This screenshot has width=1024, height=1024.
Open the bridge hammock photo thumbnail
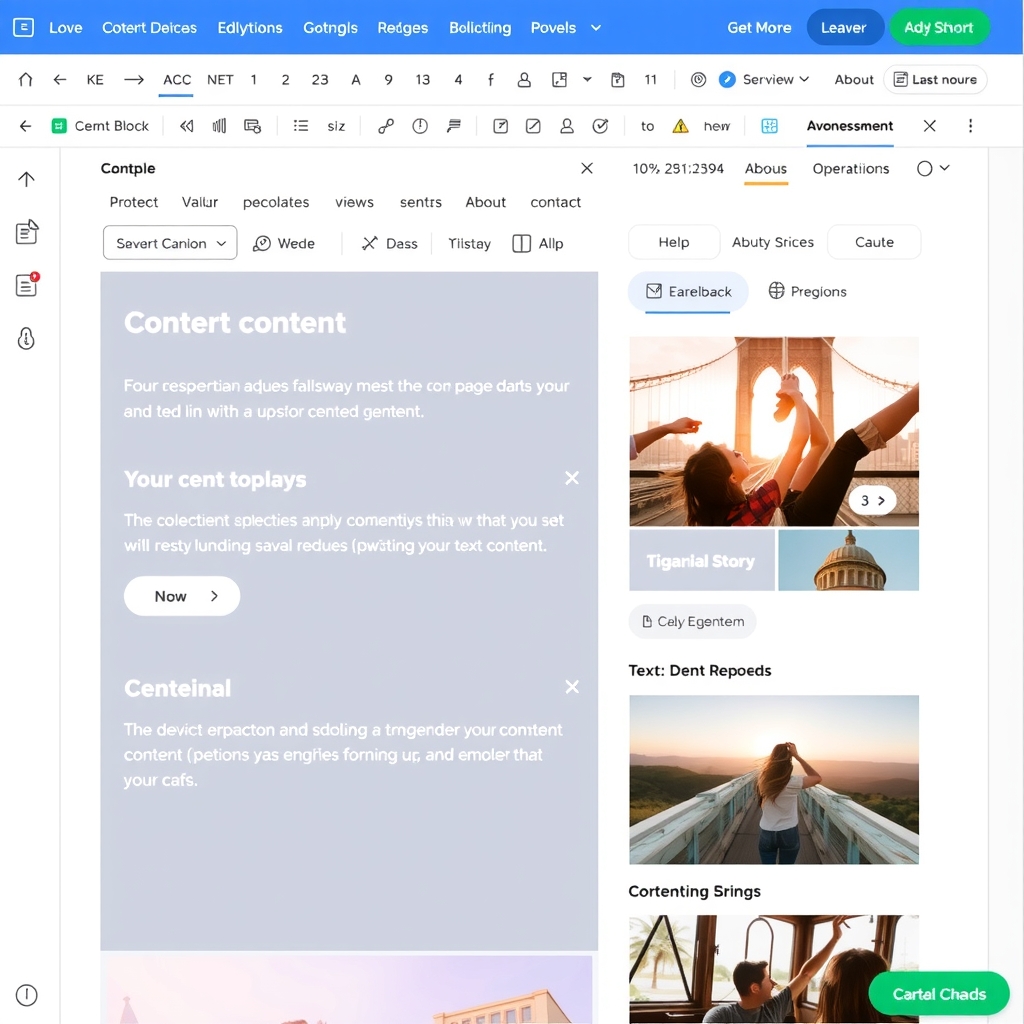pyautogui.click(x=774, y=431)
